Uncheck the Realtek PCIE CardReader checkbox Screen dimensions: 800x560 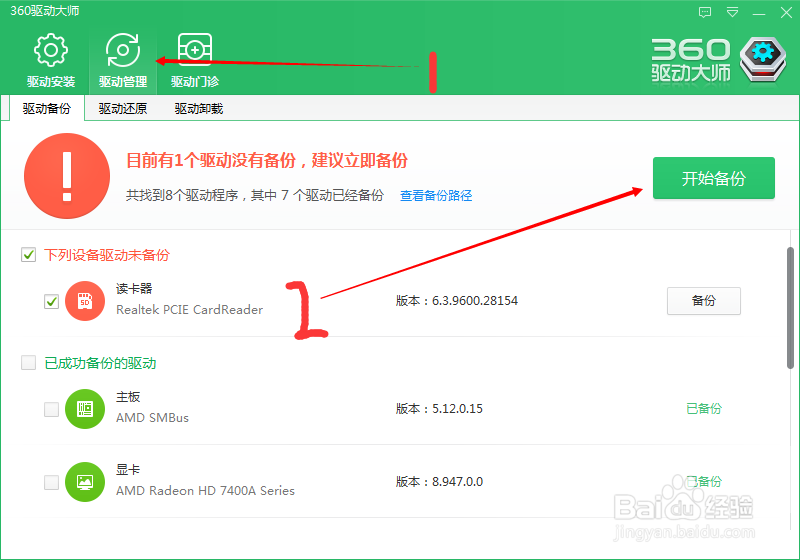coord(52,301)
